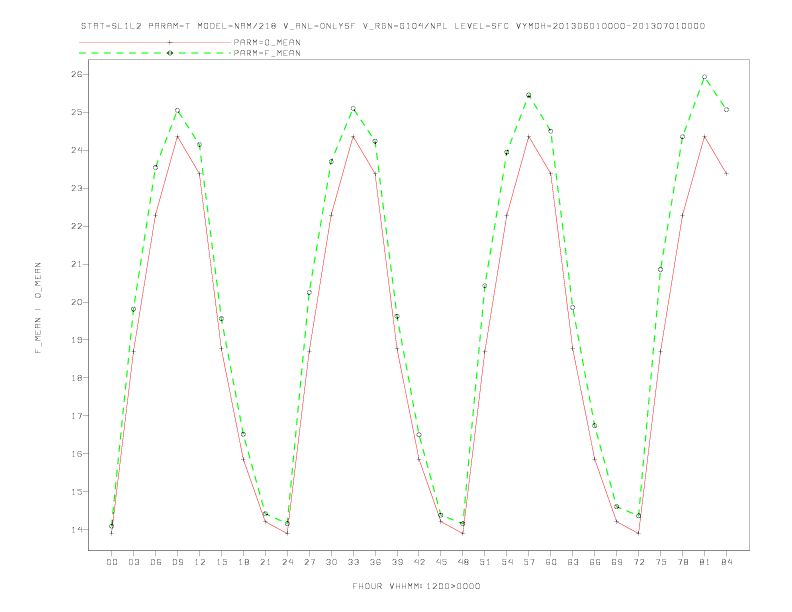Image resolution: width=792 pixels, height=612 pixels.
Task: Click y-axis tick label 17
Action: click(x=77, y=416)
